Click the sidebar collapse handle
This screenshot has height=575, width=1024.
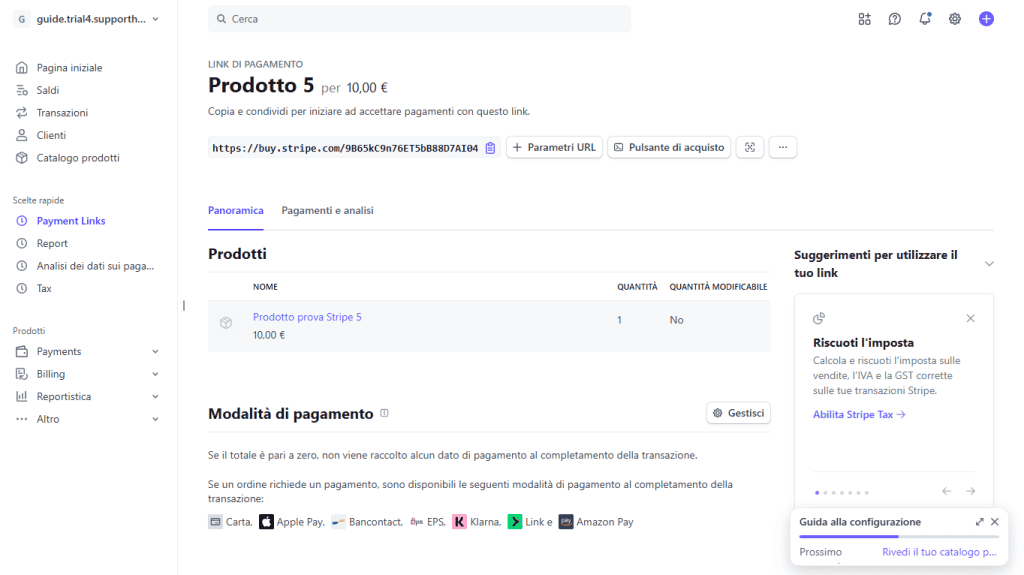coord(184,305)
